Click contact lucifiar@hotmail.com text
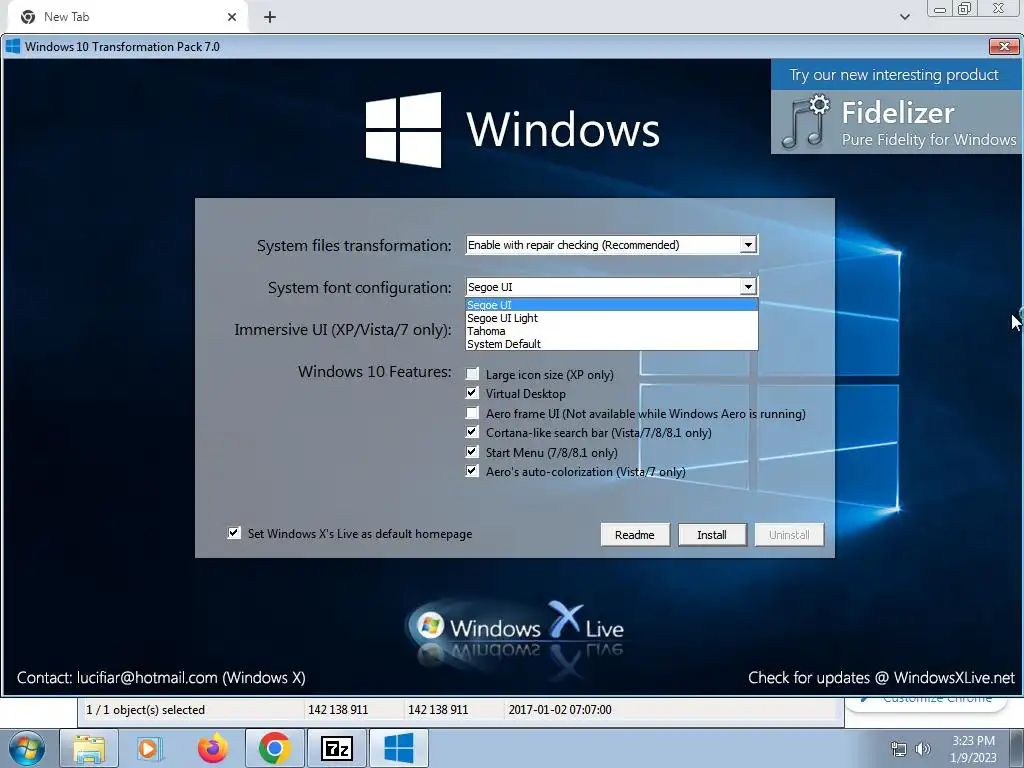Image resolution: width=1024 pixels, height=768 pixels. coord(161,678)
